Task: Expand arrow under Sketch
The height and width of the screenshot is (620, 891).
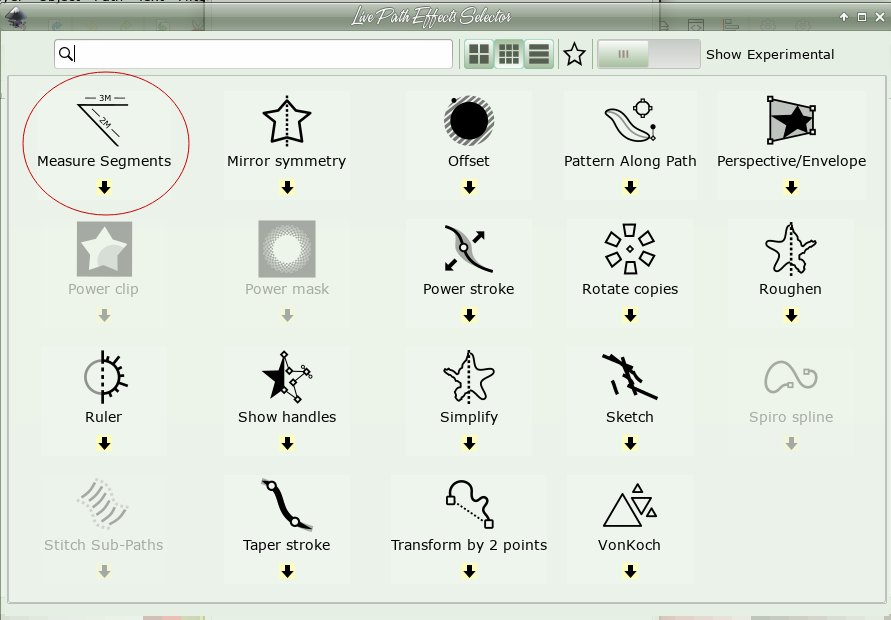Action: [x=630, y=443]
